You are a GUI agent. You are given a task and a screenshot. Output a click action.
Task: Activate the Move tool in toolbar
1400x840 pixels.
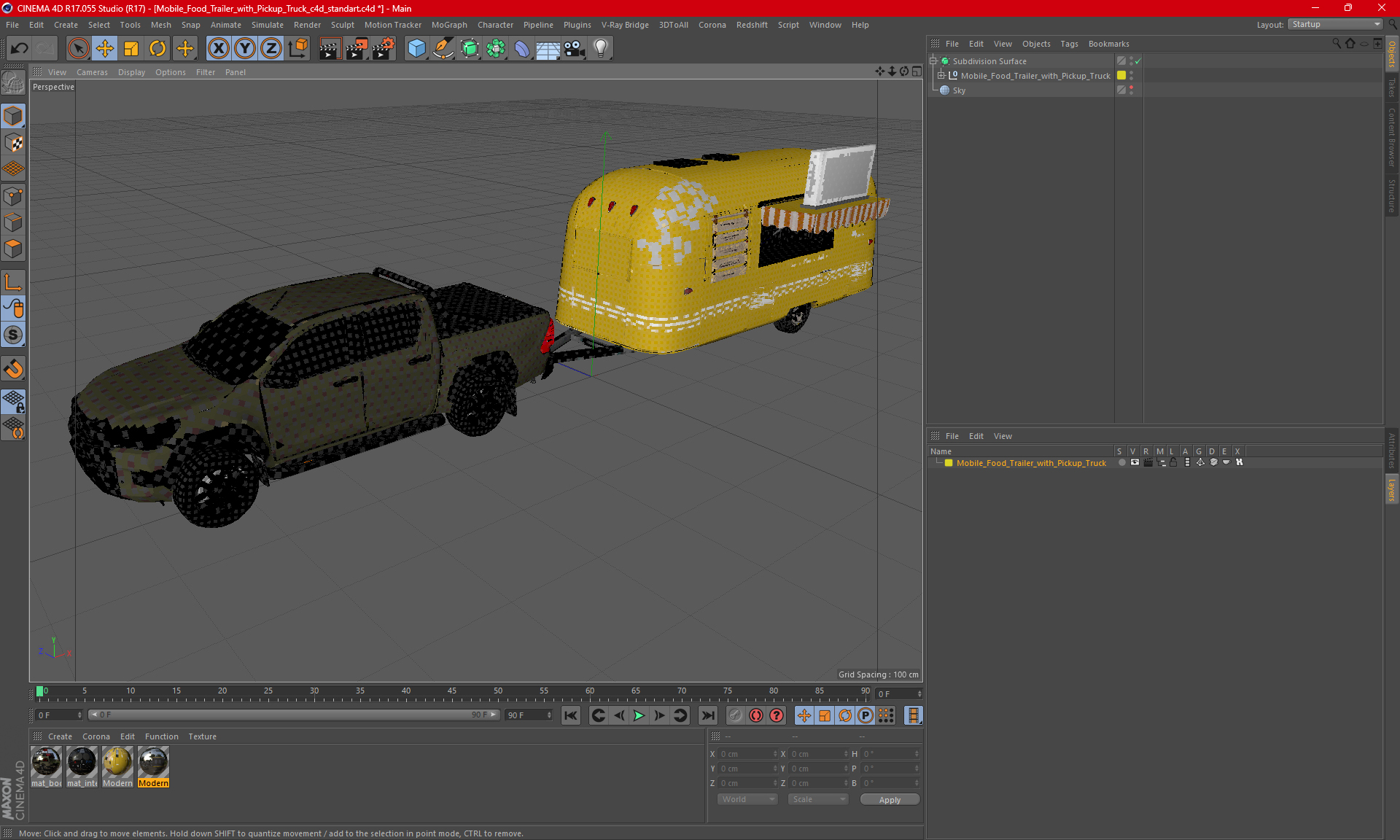105,49
